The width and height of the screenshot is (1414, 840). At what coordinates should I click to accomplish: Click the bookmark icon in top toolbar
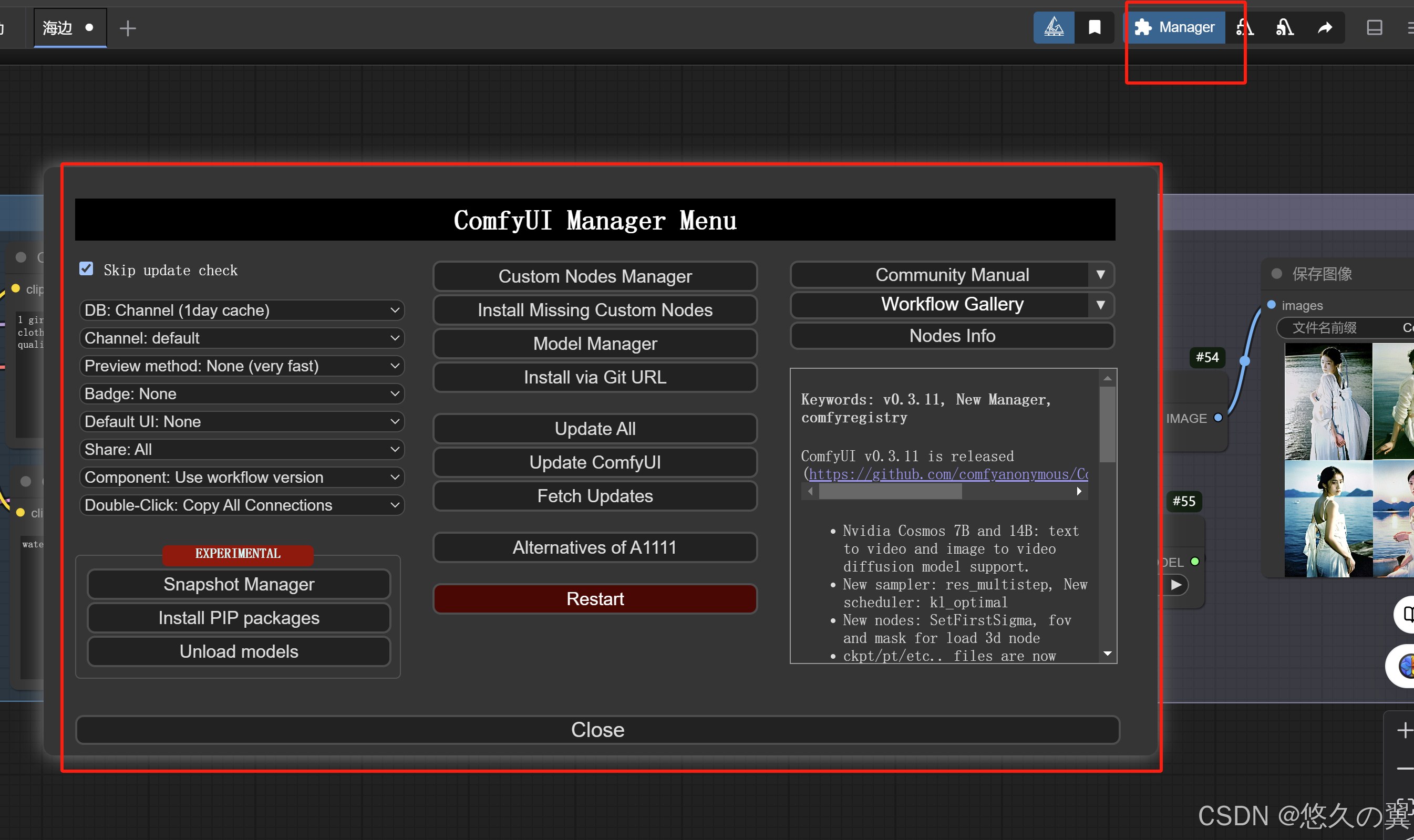click(1095, 27)
